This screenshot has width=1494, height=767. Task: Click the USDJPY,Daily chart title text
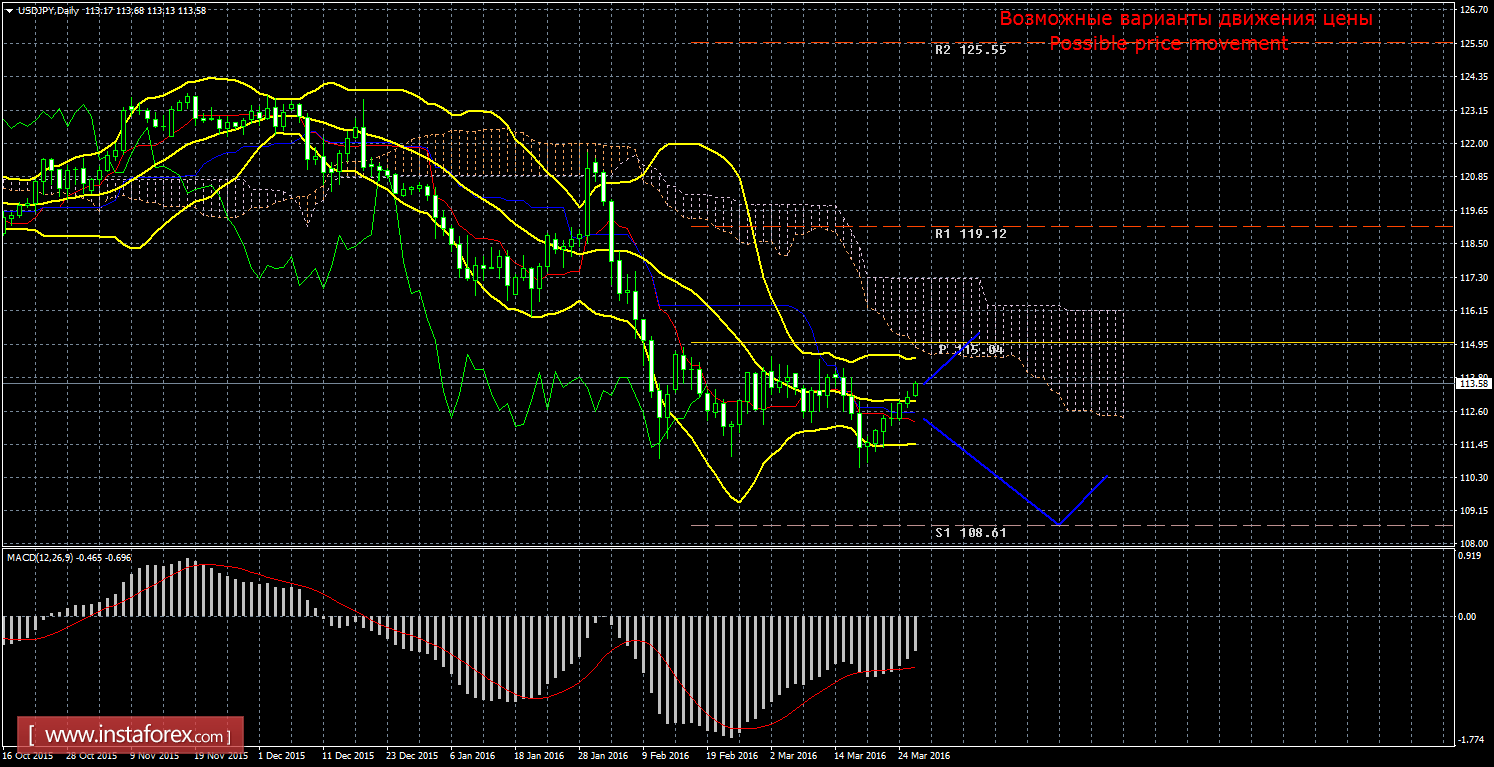(x=47, y=10)
